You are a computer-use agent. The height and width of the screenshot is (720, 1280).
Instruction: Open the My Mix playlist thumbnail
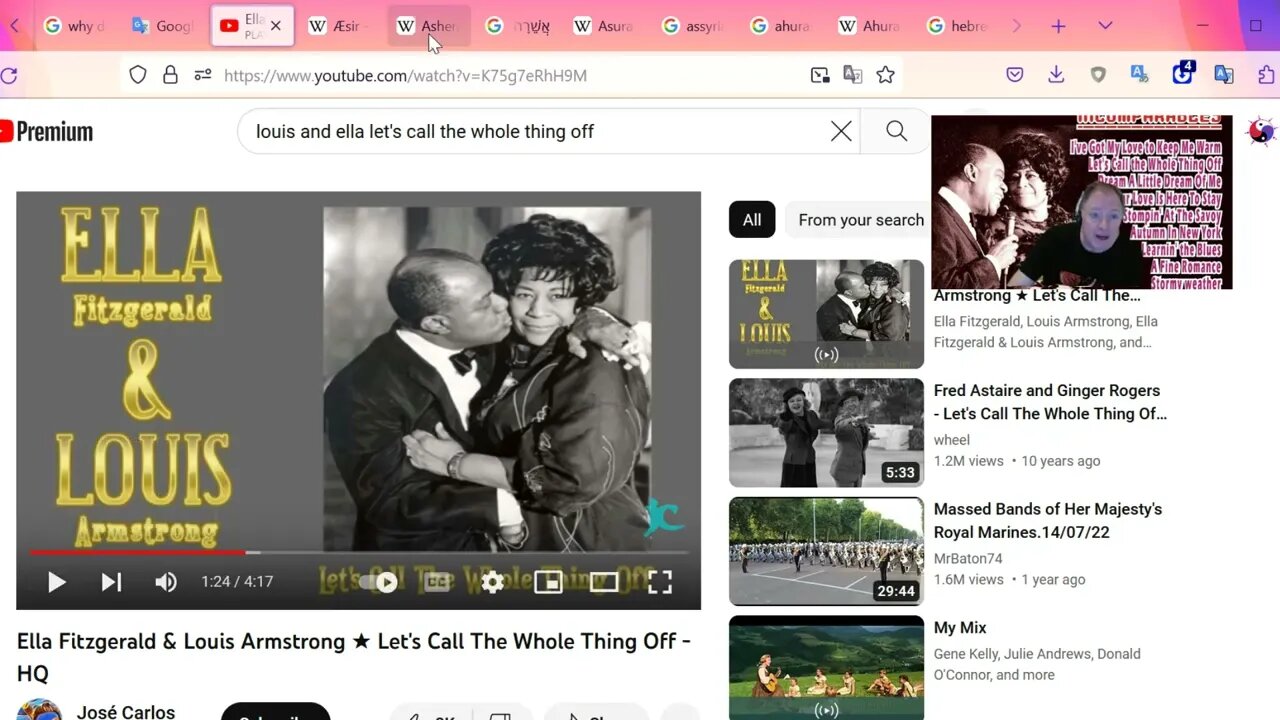826,667
